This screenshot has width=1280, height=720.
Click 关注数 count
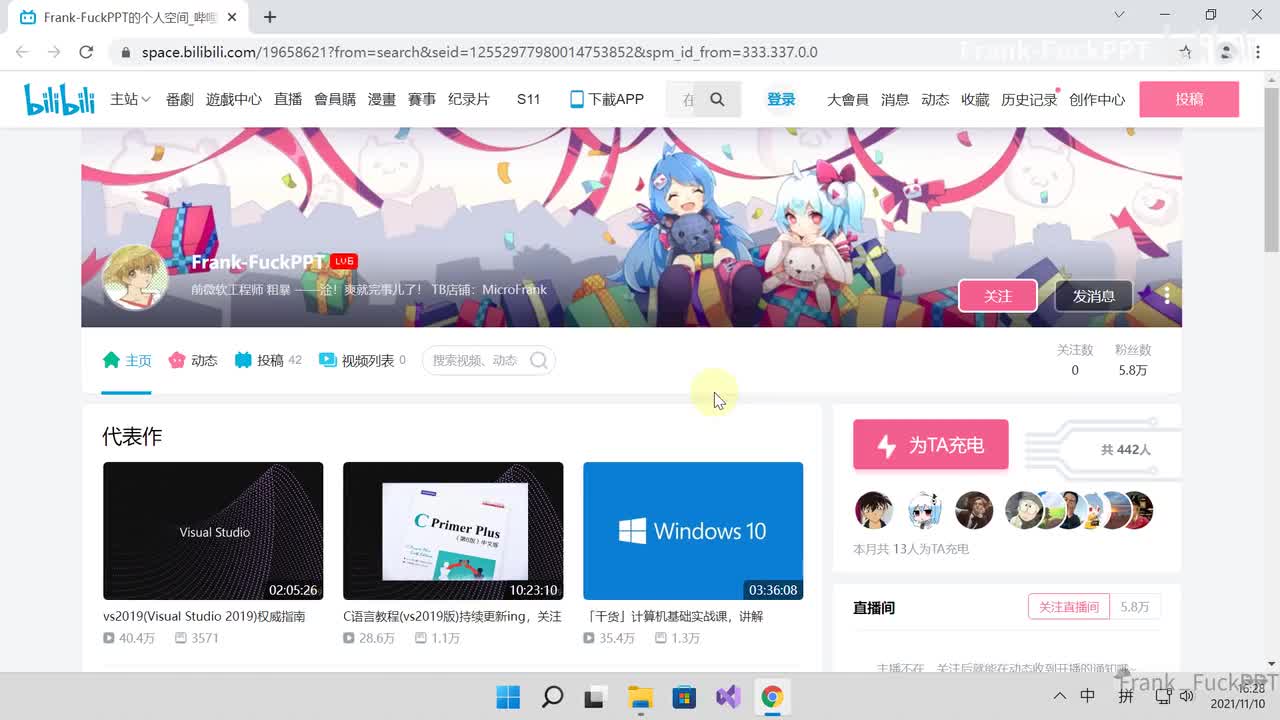[1075, 360]
